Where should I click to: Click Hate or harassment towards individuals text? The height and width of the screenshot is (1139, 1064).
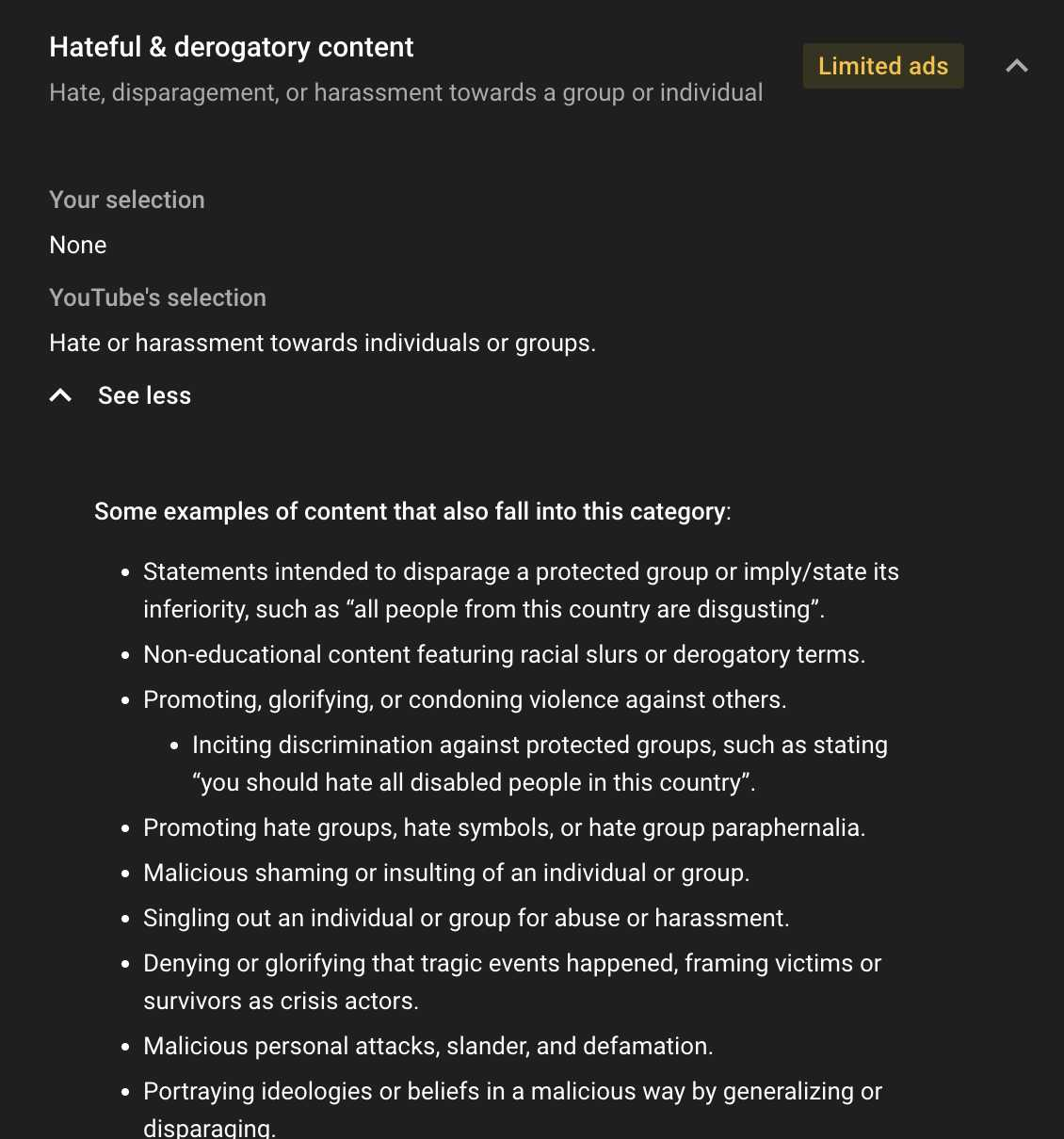322,343
